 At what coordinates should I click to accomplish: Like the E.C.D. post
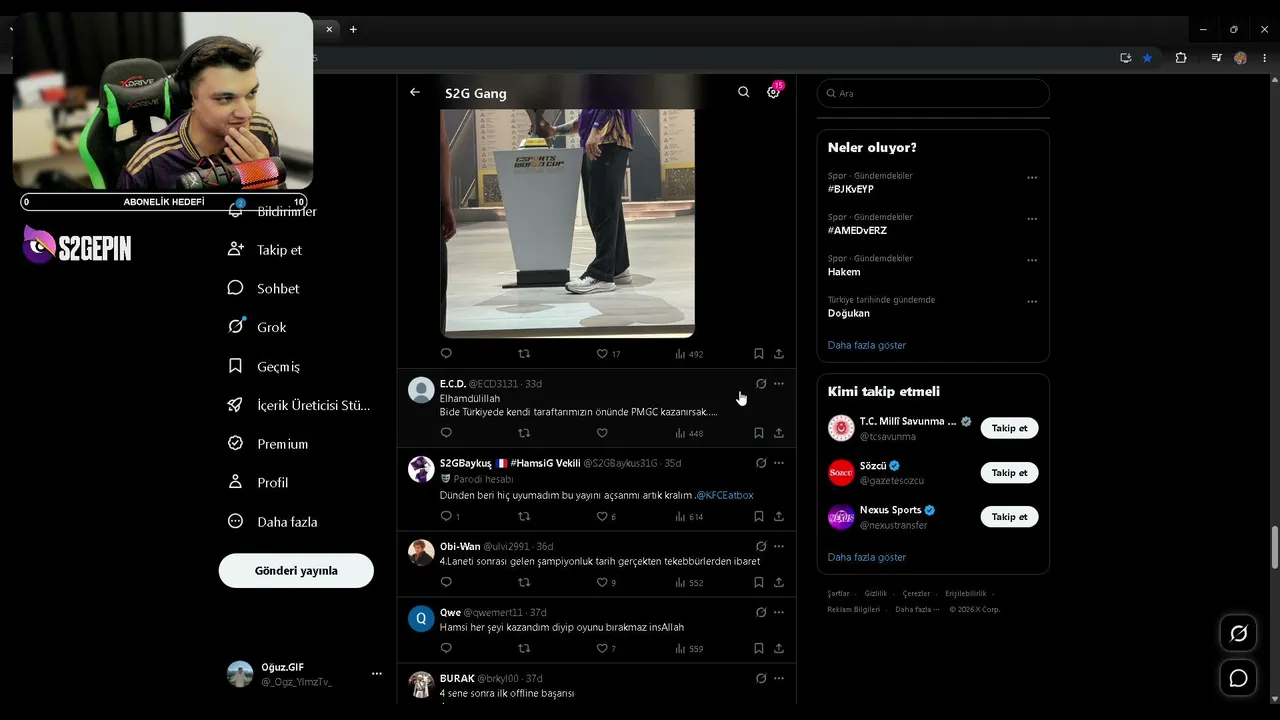pos(602,433)
